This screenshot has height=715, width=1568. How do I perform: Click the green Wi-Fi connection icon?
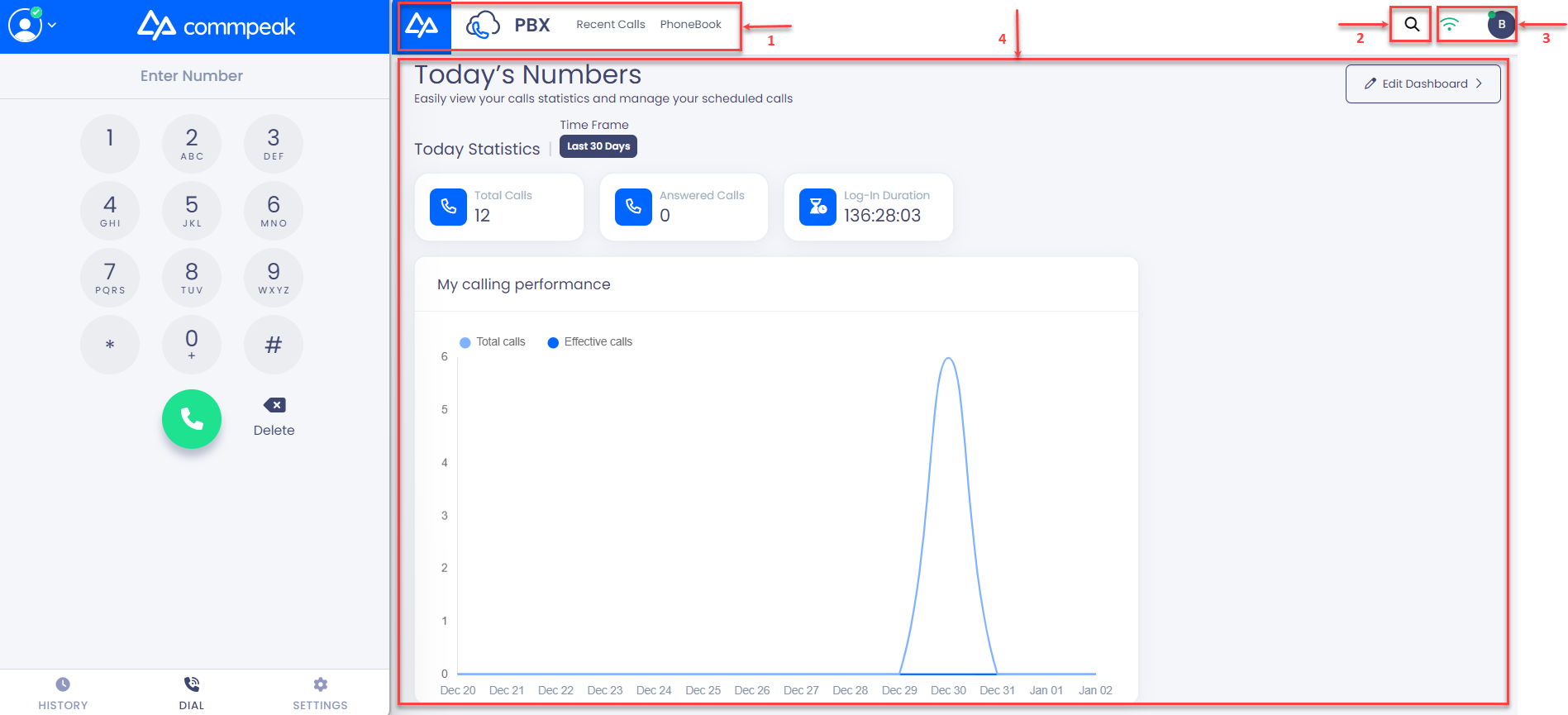tap(1450, 25)
